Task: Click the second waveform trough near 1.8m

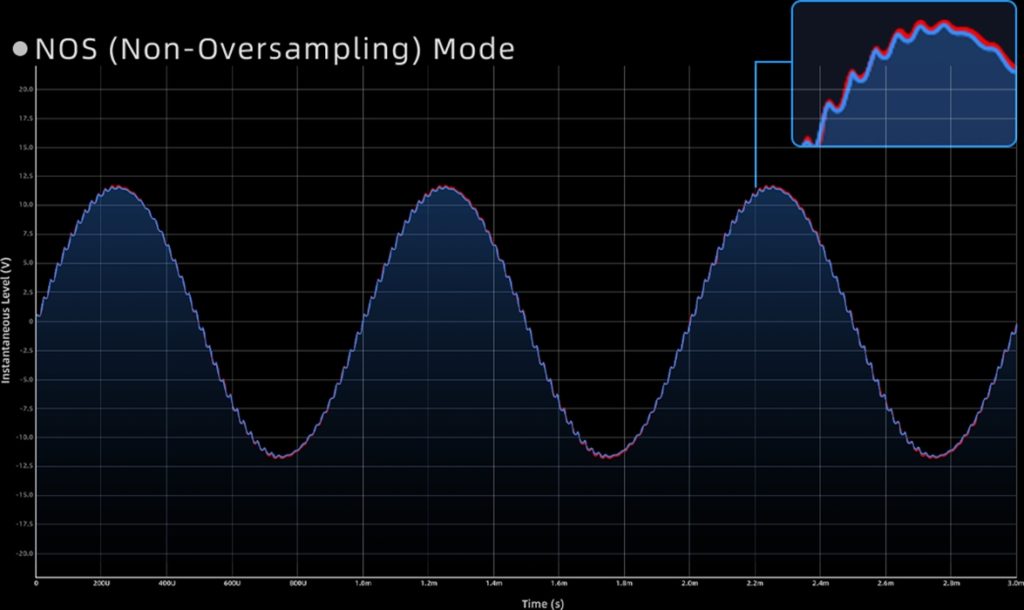Action: click(608, 456)
